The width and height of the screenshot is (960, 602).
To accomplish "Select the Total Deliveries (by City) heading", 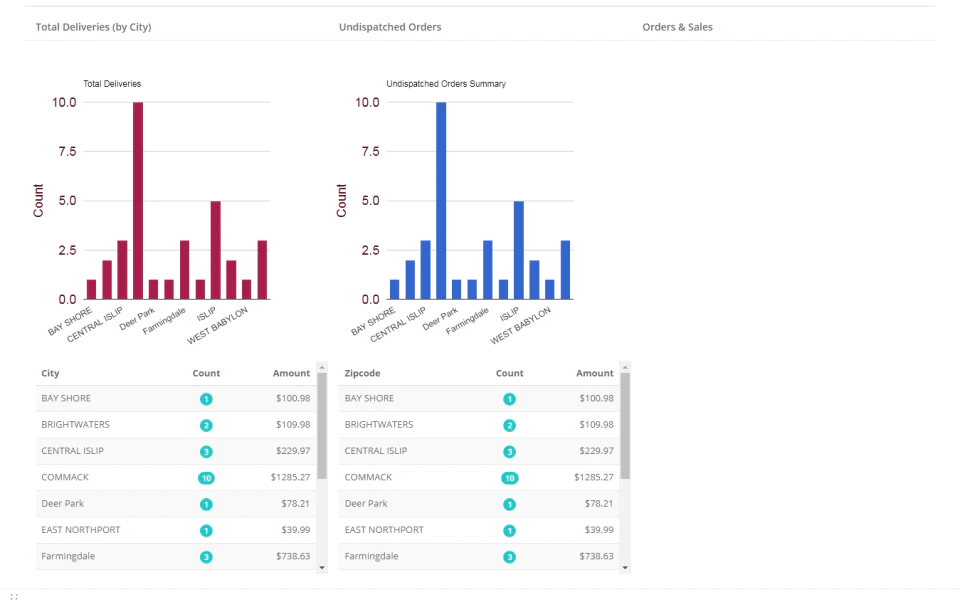I will coord(93,27).
